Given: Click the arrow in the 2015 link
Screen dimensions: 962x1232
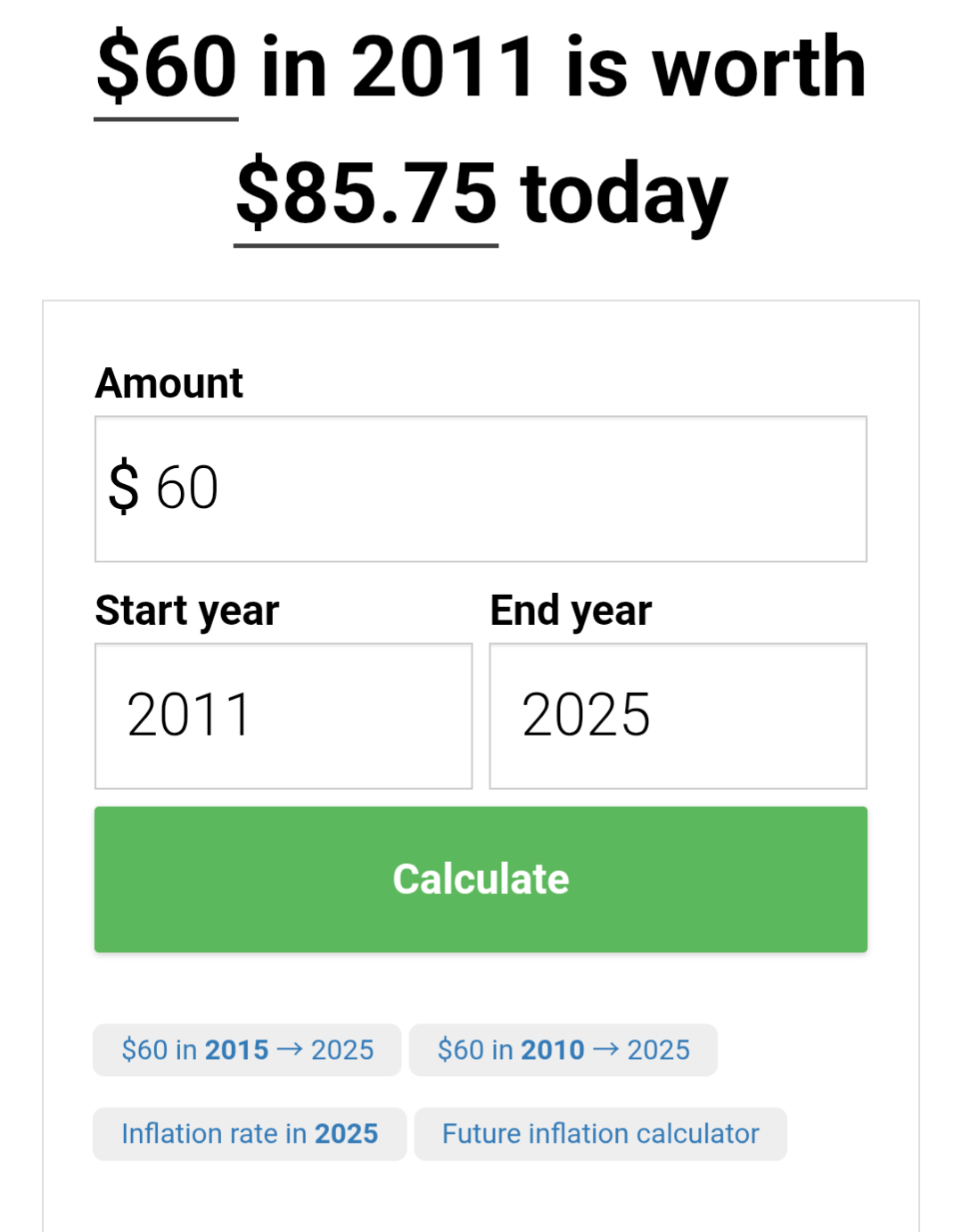Looking at the screenshot, I should [x=290, y=1050].
